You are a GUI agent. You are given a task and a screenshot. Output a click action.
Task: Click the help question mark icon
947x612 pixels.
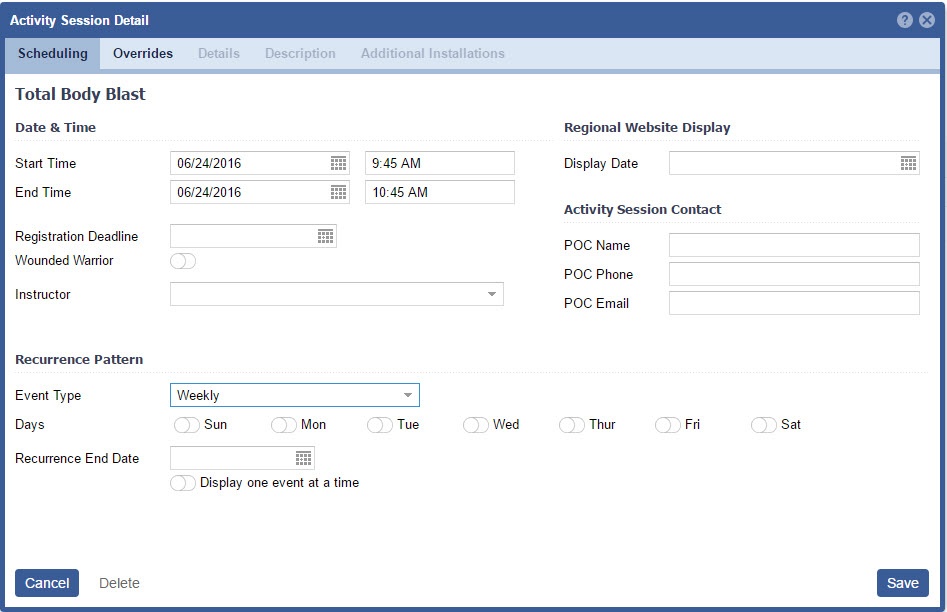pos(904,20)
